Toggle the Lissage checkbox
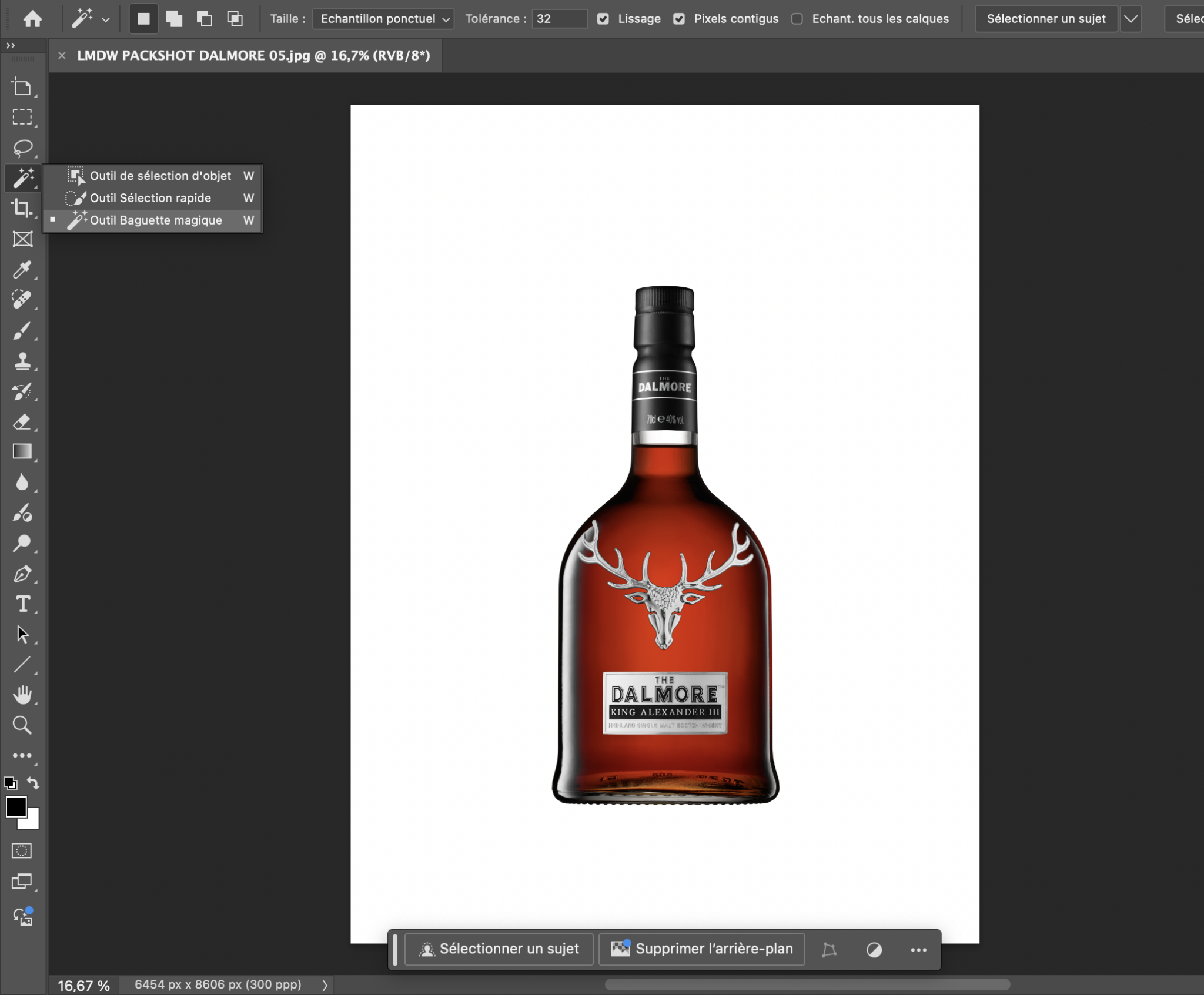This screenshot has width=1204, height=995. 603,19
